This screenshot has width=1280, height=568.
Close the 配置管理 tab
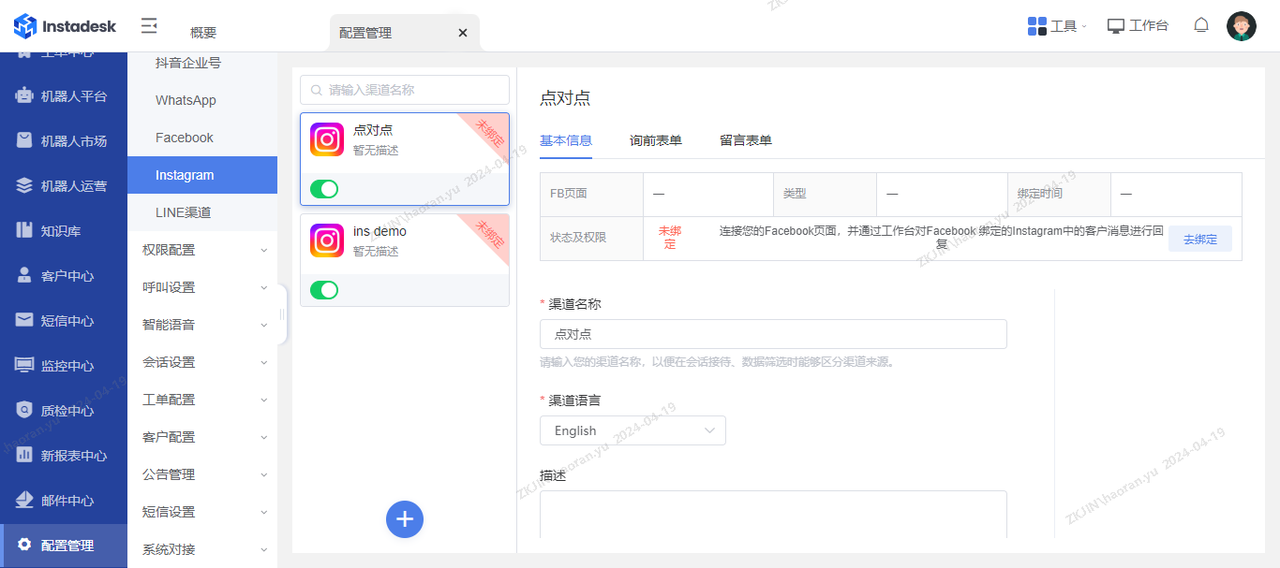462,33
